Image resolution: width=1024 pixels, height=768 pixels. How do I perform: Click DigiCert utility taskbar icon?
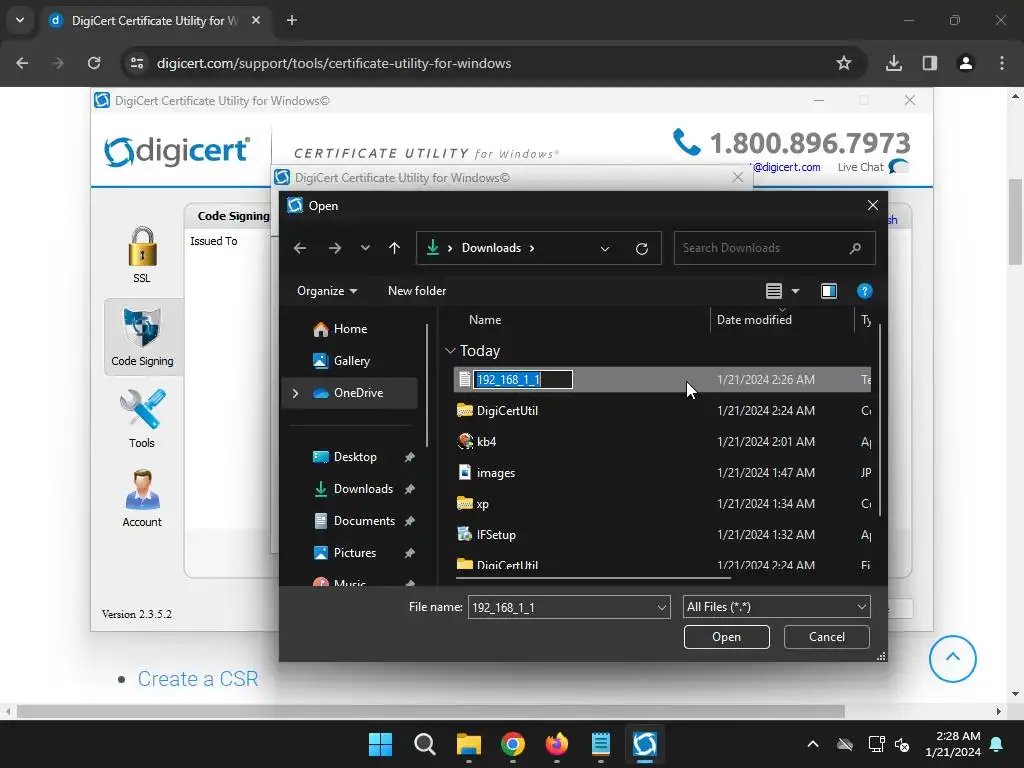645,744
